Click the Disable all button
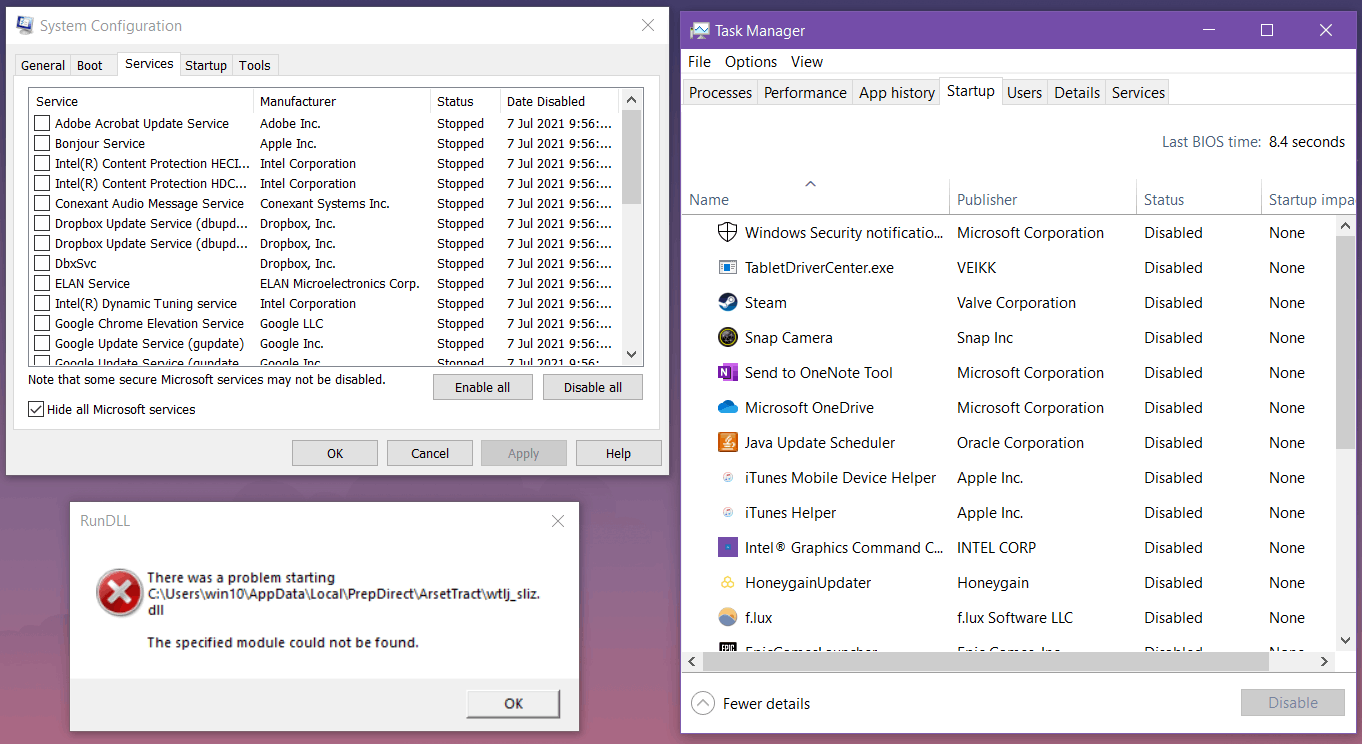The height and width of the screenshot is (744, 1362). coord(593,387)
